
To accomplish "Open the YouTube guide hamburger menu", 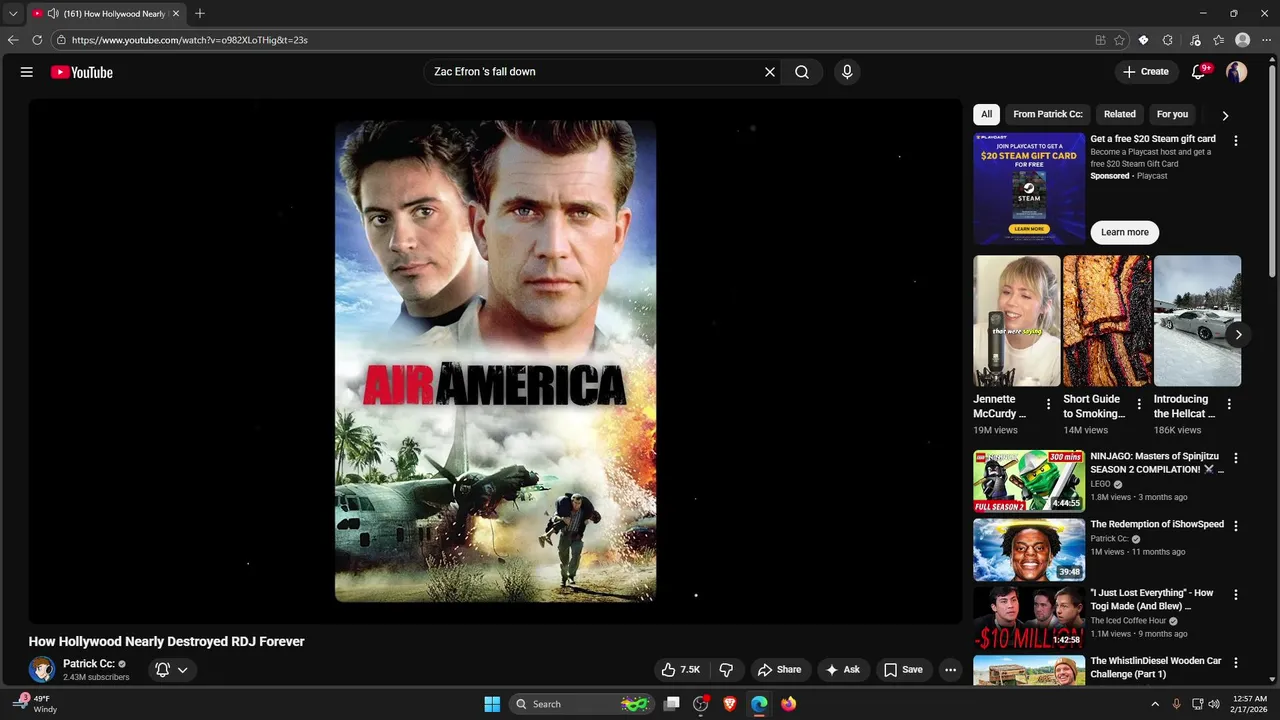I will click(x=27, y=72).
